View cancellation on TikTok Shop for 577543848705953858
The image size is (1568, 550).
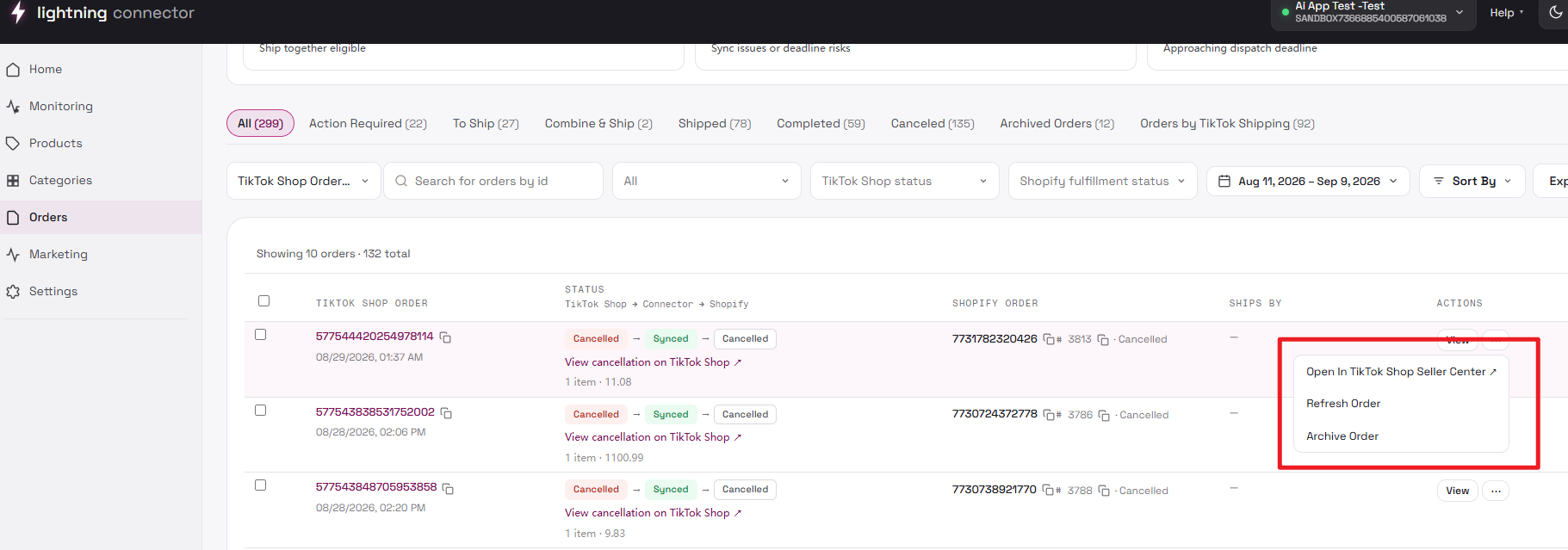[x=653, y=513]
